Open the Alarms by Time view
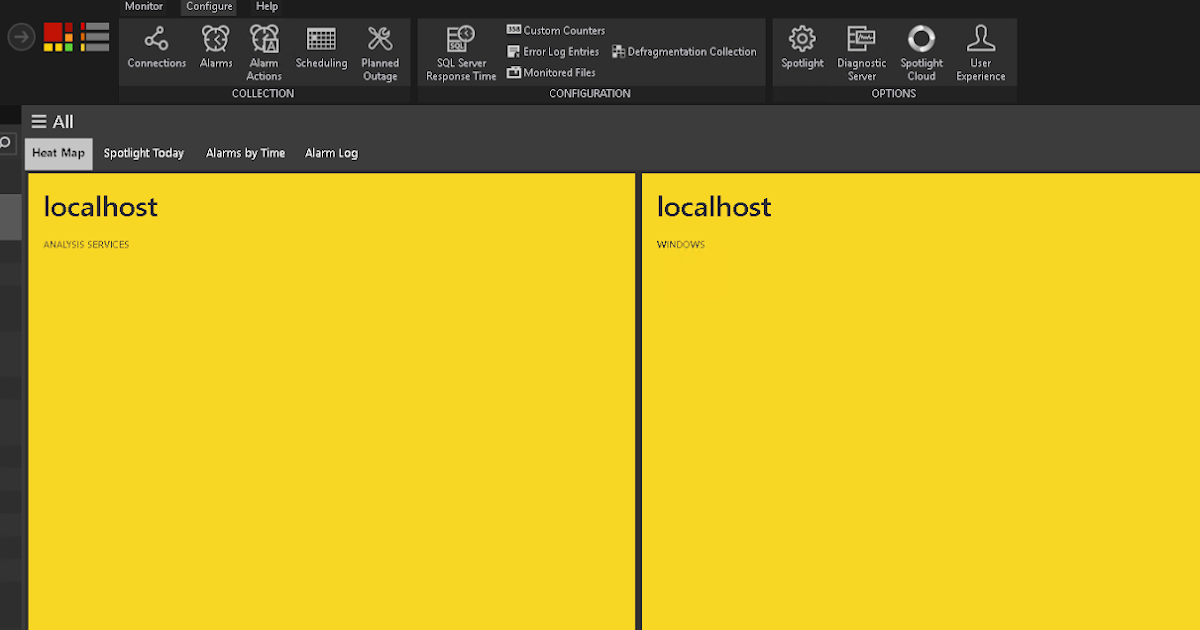 245,153
